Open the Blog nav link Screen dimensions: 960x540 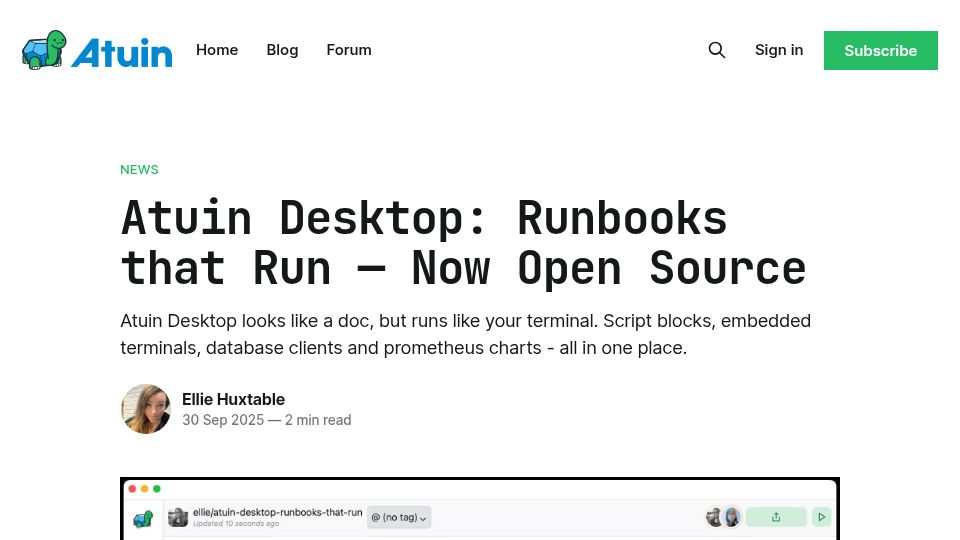[282, 50]
